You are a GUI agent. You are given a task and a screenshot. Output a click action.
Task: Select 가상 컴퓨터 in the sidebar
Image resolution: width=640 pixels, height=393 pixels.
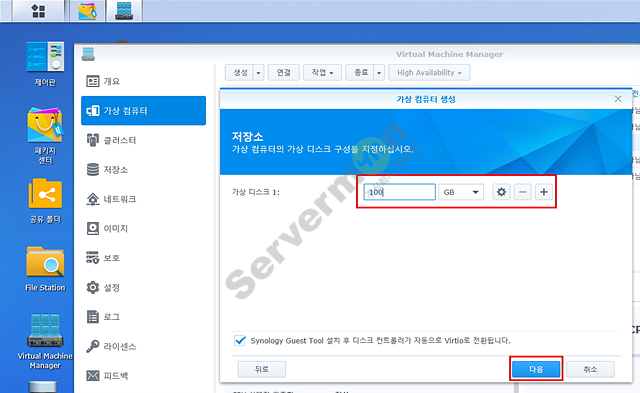143,111
